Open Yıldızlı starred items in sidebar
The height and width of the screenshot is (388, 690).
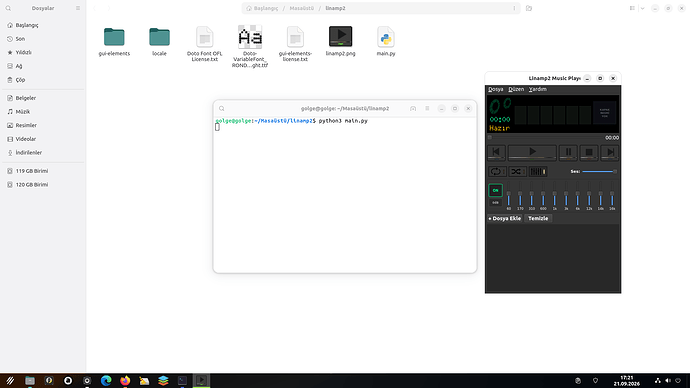[x=43, y=52]
